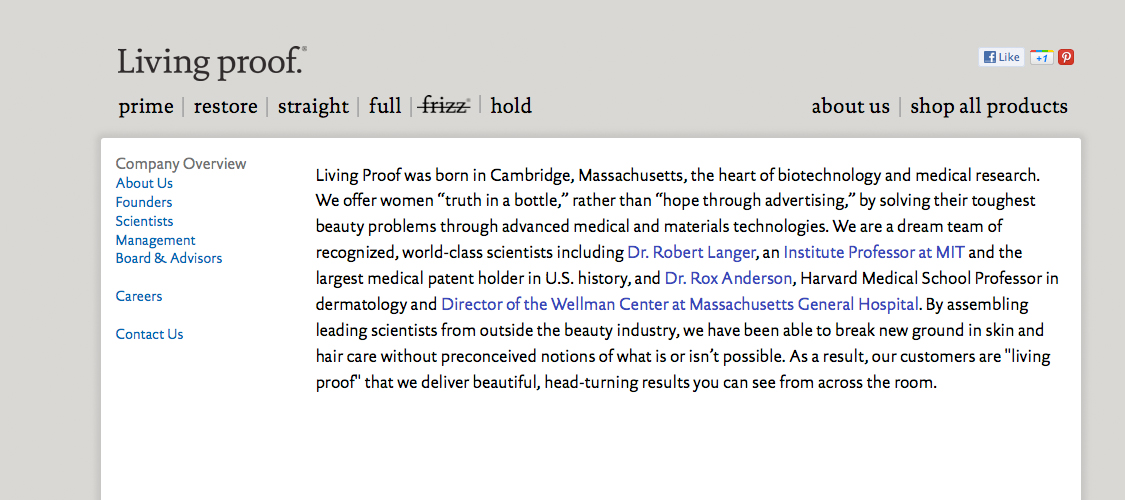Click the Facebook Like button

(1001, 57)
